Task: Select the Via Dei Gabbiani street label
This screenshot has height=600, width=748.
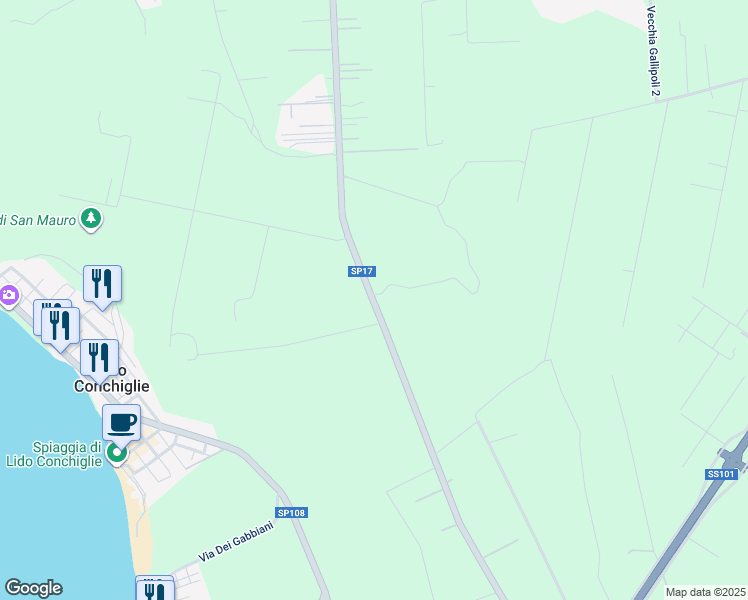Action: pos(236,541)
